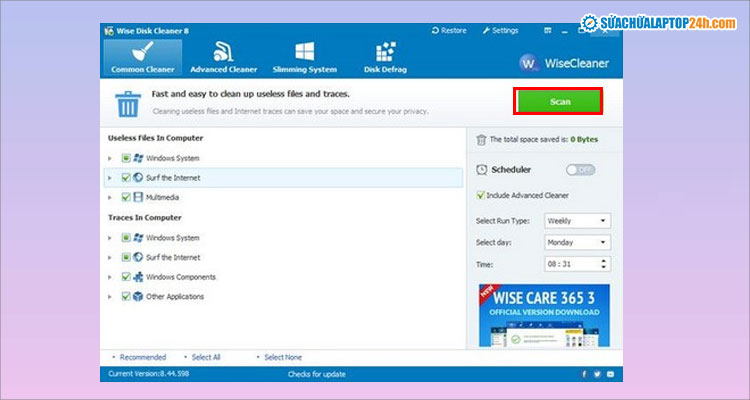This screenshot has height=400, width=750.
Task: Click the Common Cleaner broom icon
Action: click(140, 52)
